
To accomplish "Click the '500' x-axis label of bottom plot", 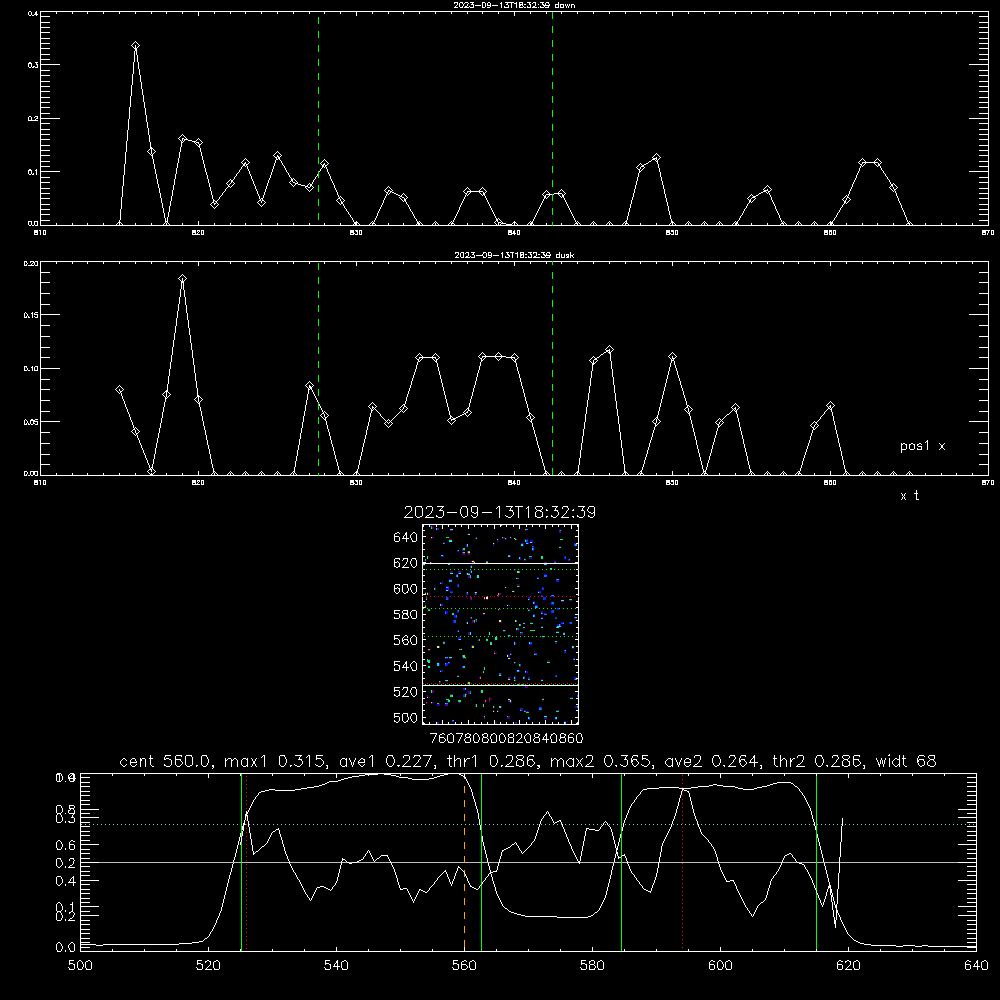I will pyautogui.click(x=80, y=966).
